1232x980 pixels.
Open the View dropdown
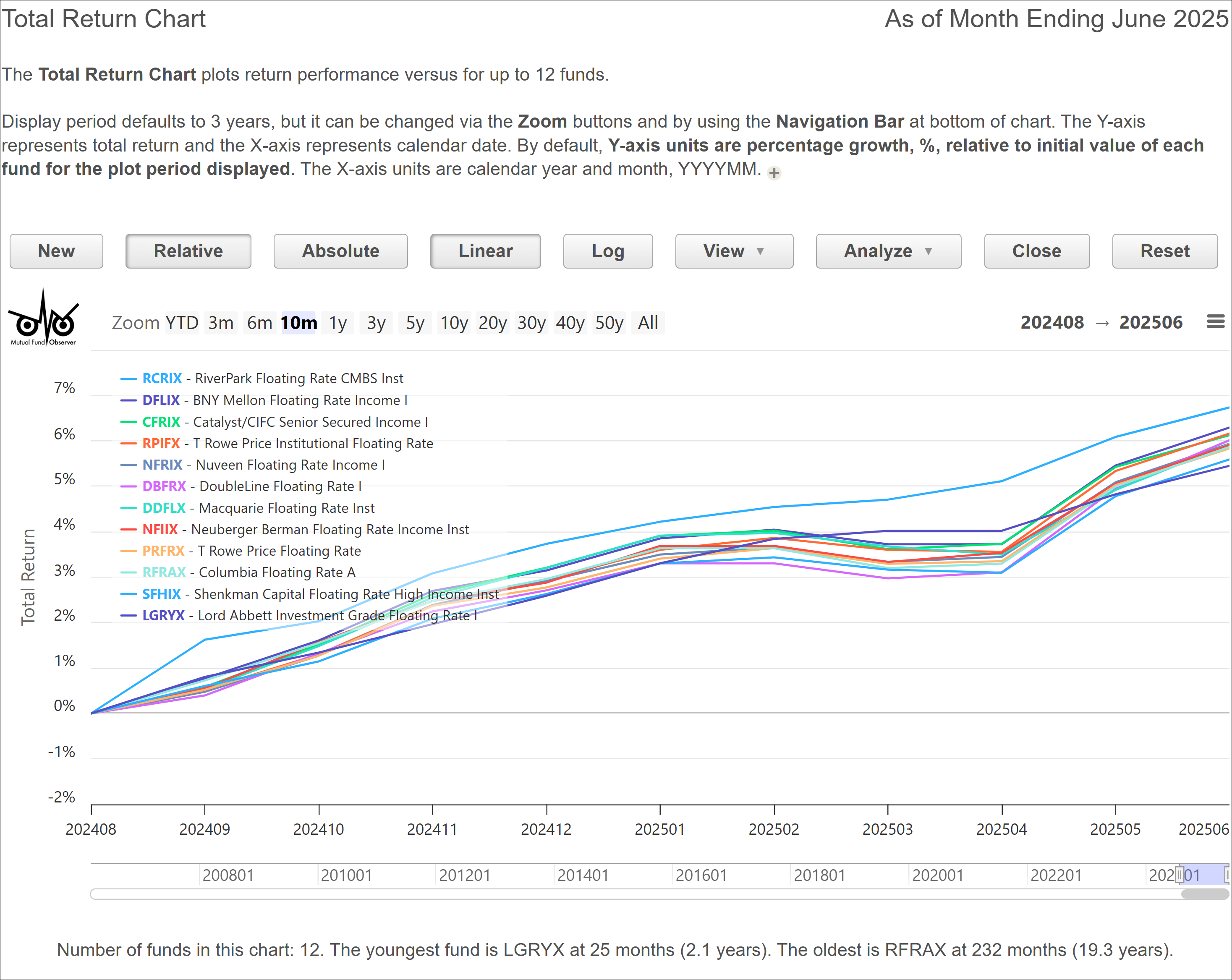pos(734,251)
